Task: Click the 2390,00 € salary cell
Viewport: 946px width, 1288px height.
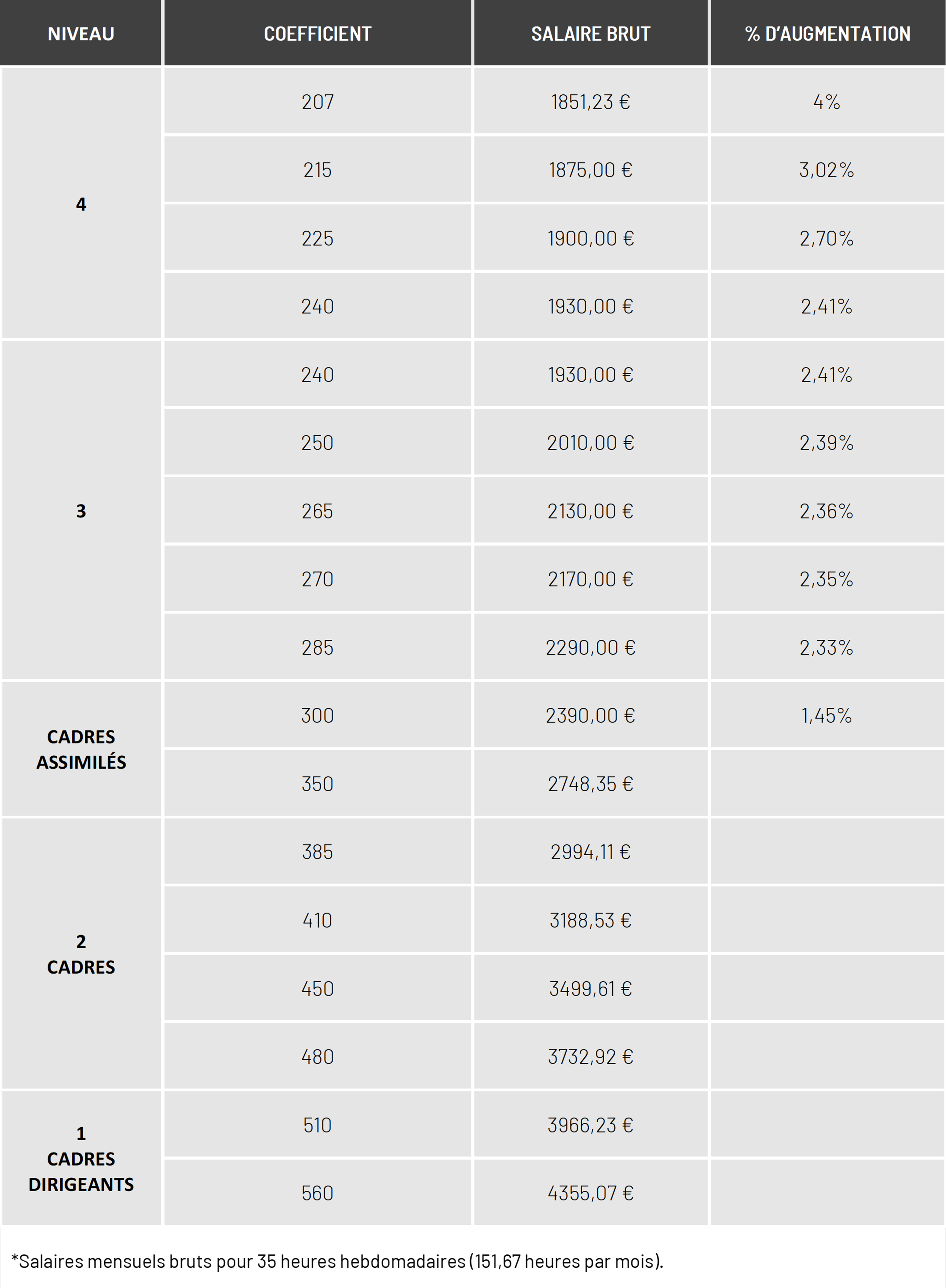Action: click(590, 715)
